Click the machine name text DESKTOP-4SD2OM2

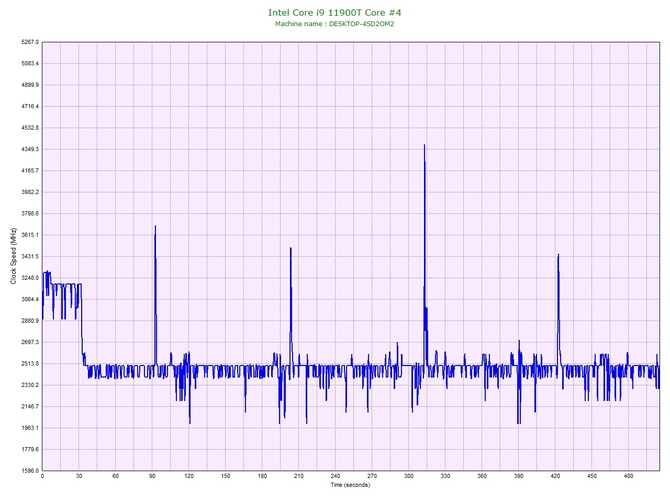click(x=361, y=24)
